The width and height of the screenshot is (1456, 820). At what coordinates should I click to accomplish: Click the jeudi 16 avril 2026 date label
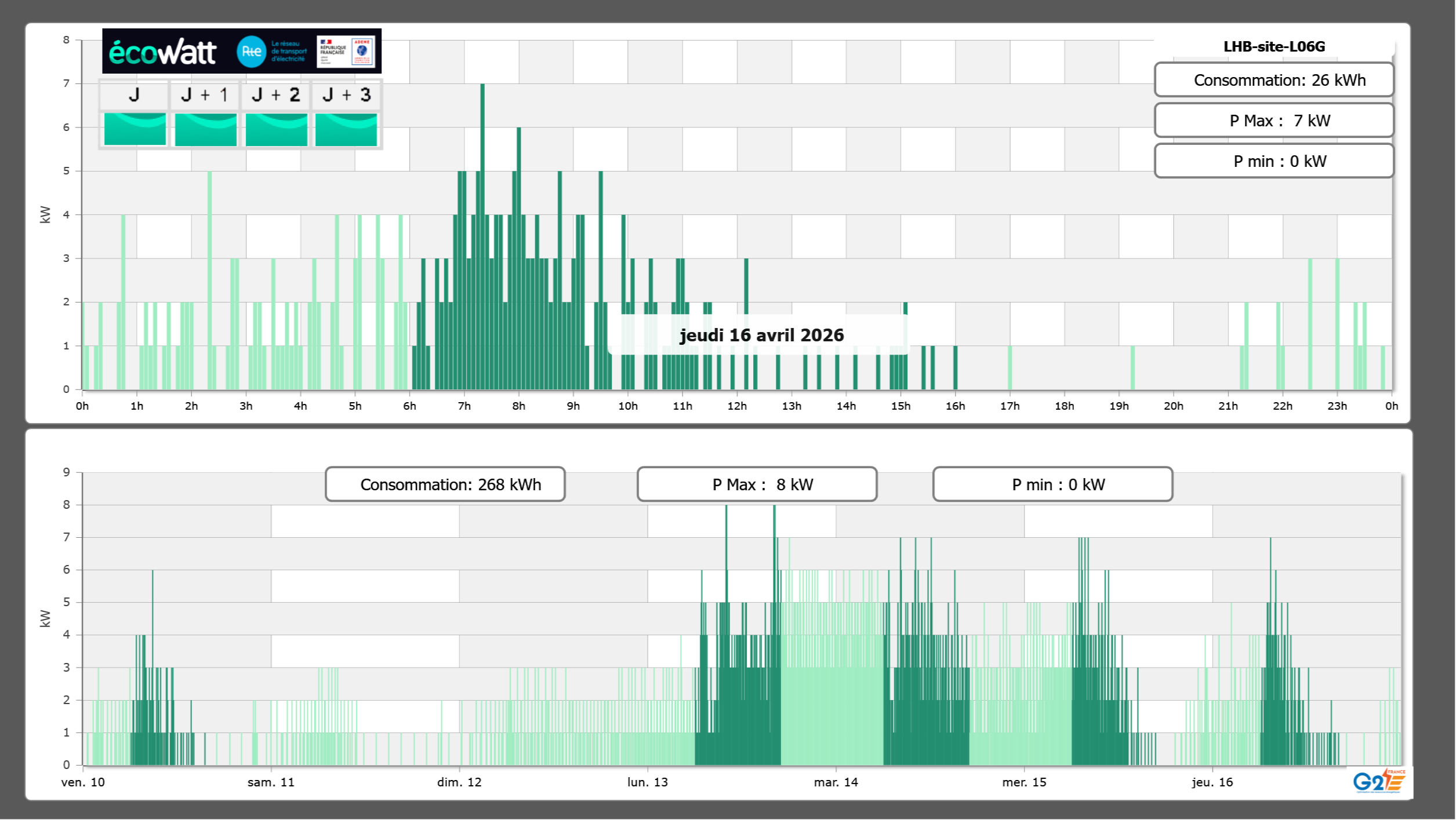[x=761, y=335]
